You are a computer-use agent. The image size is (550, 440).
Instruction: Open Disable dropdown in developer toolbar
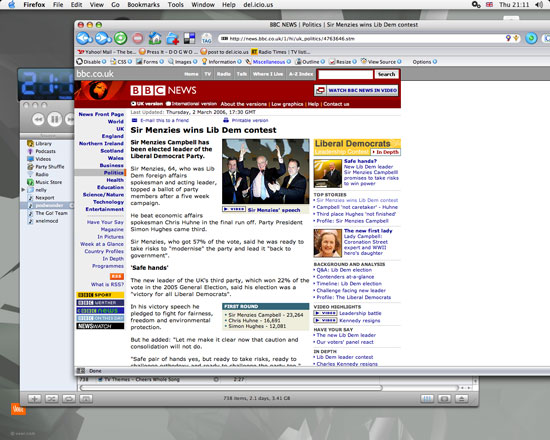pyautogui.click(x=91, y=62)
